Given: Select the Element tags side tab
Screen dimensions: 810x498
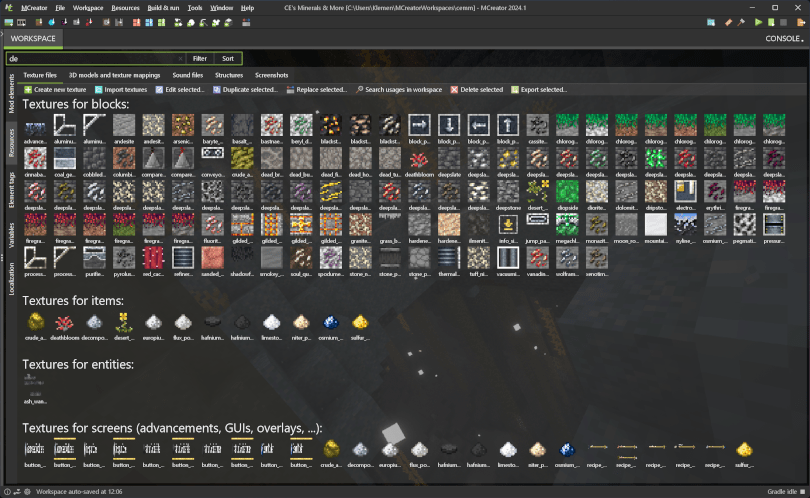Looking at the screenshot, I should 11,190.
